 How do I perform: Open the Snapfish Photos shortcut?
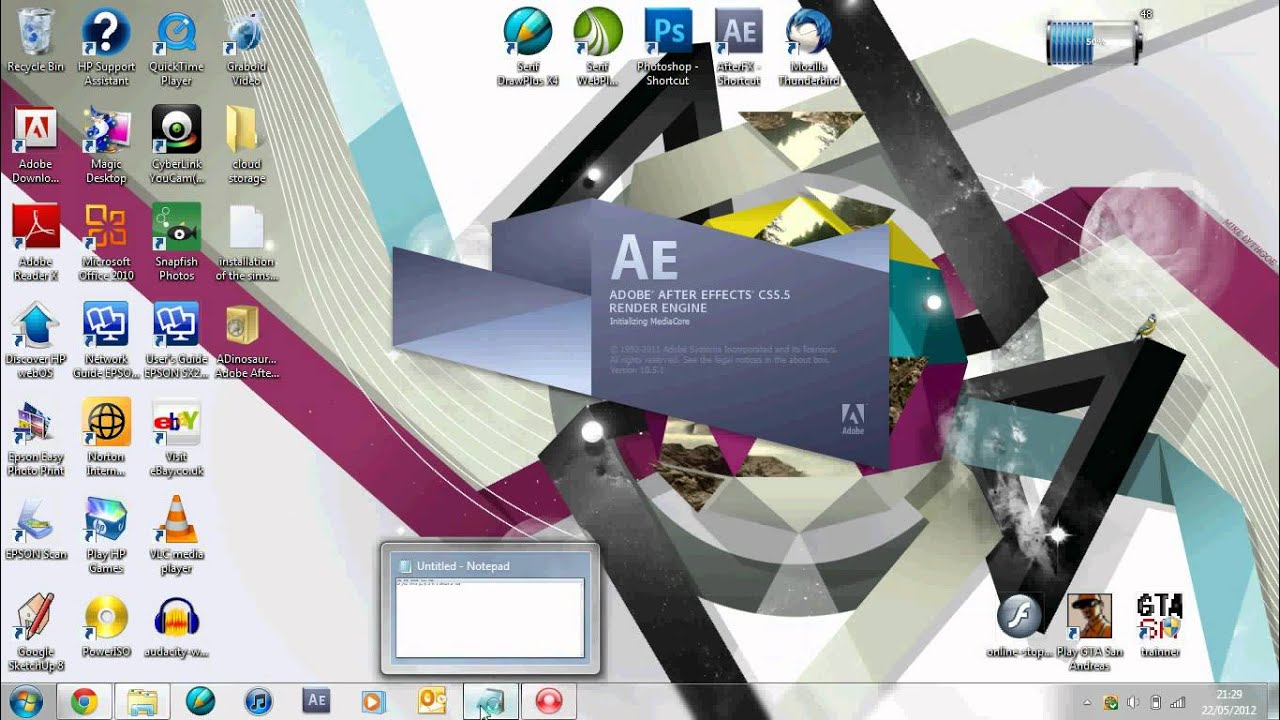[x=176, y=242]
